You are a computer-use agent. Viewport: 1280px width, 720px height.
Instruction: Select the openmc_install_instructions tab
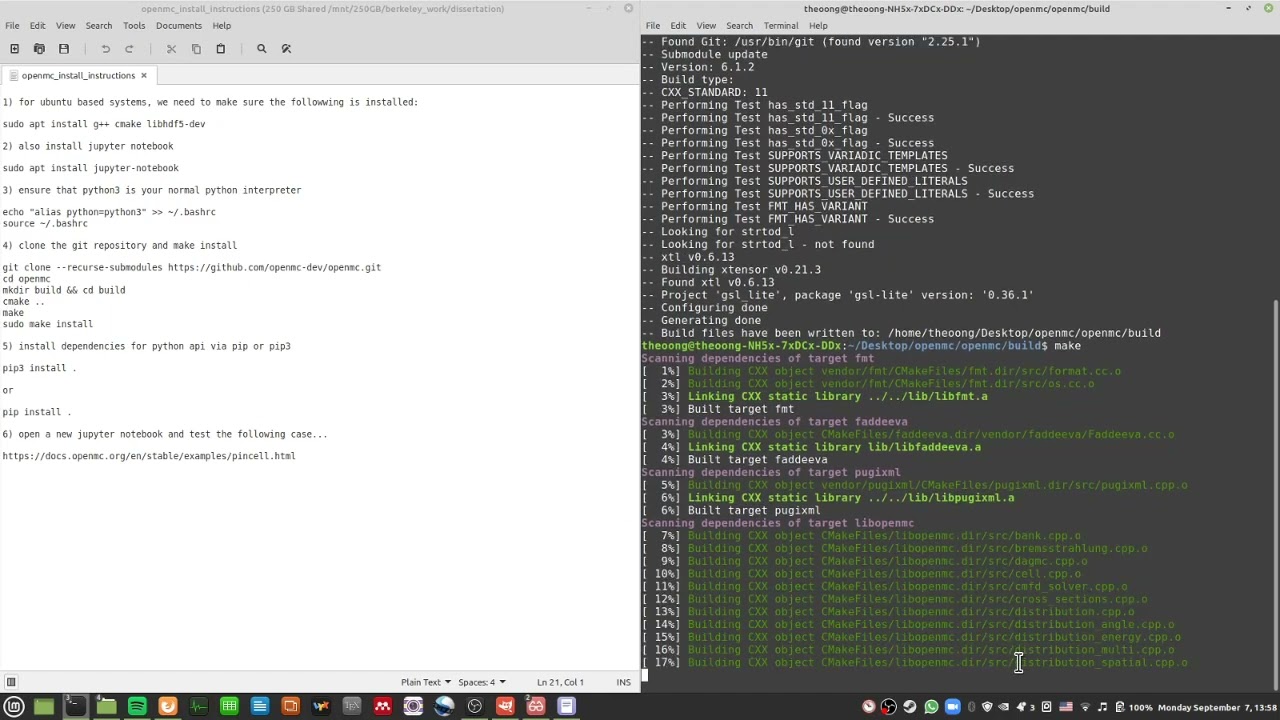[x=78, y=75]
